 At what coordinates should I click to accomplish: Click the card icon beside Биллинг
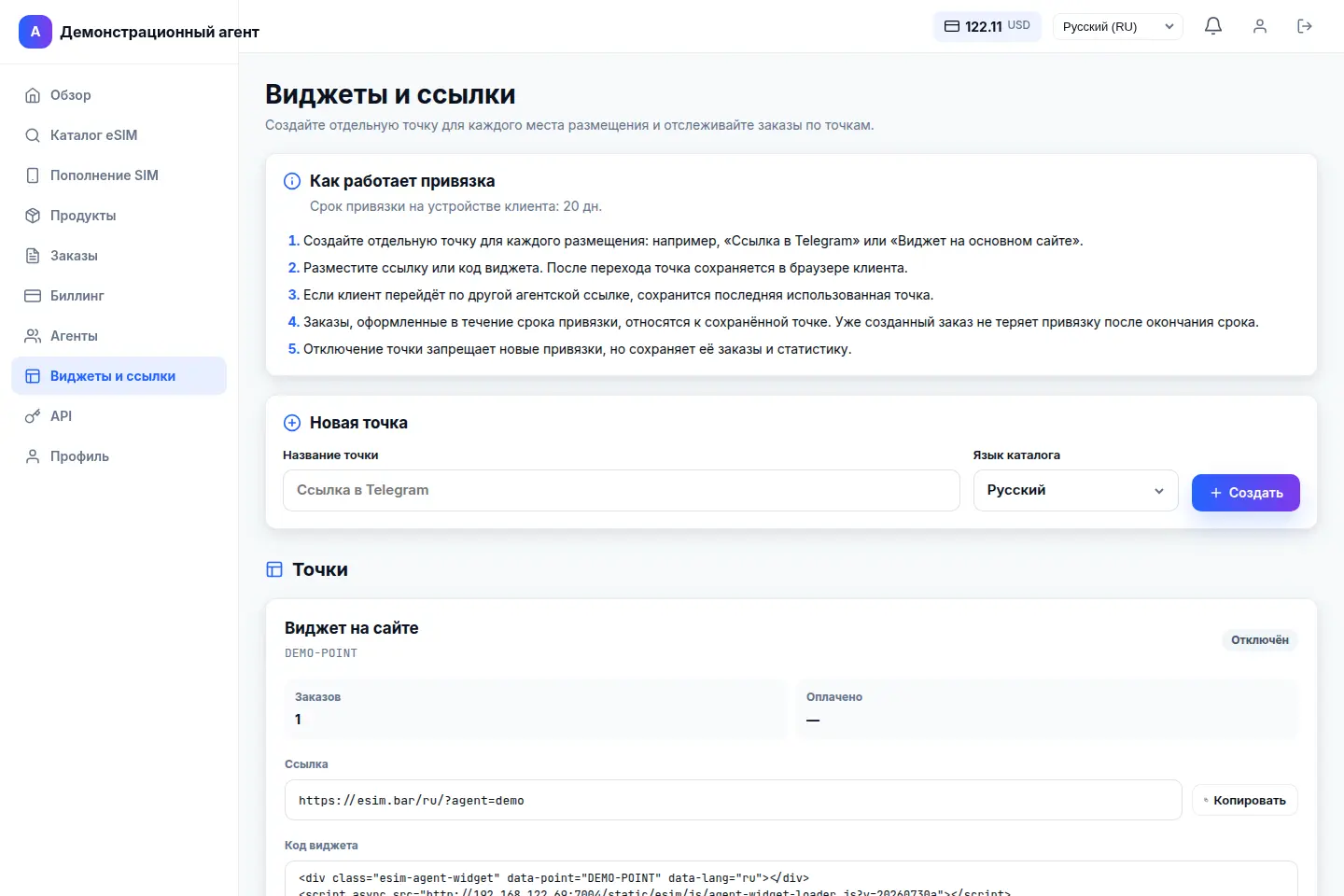coord(33,296)
